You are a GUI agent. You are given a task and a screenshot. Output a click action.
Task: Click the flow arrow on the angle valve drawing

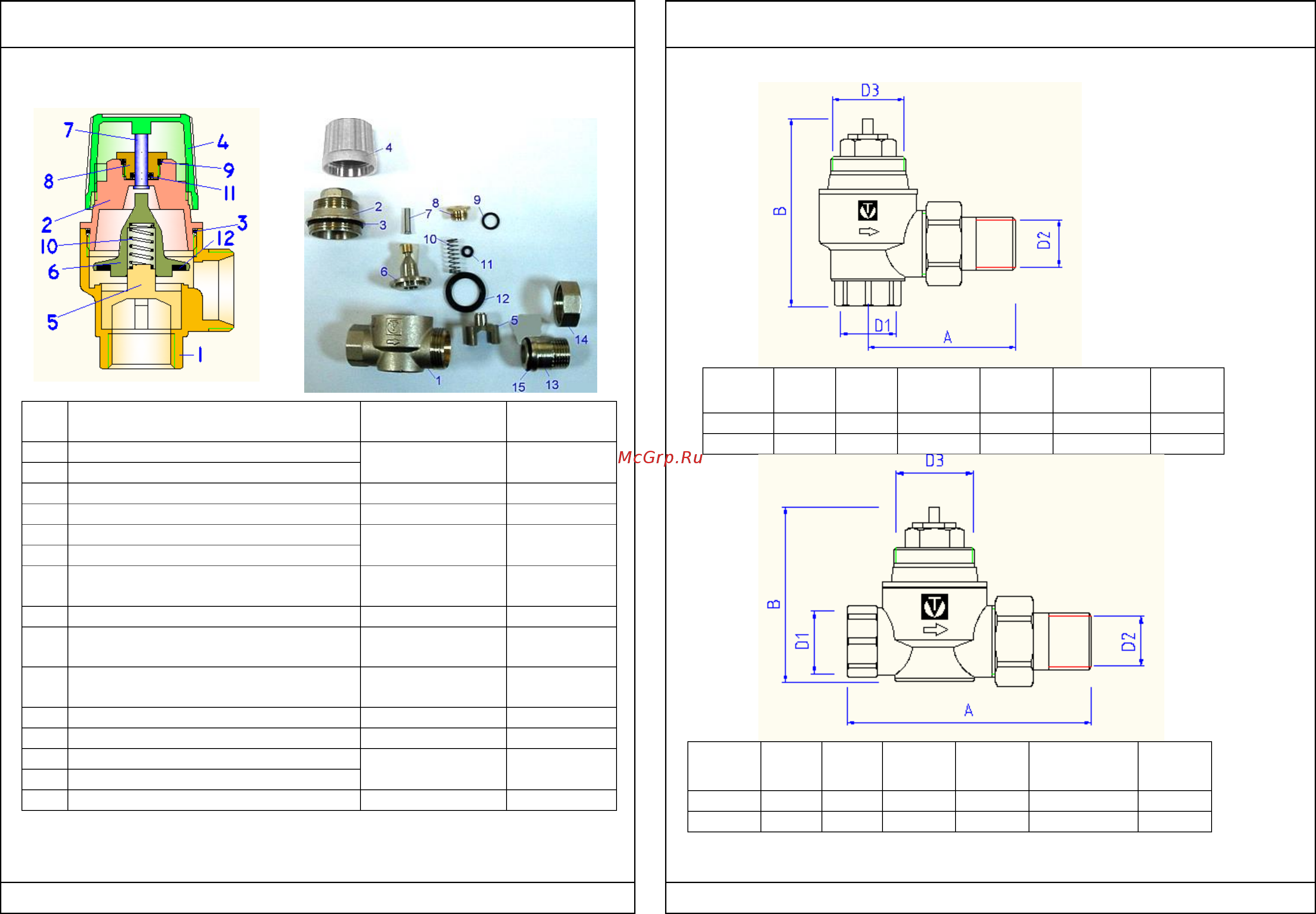[869, 231]
